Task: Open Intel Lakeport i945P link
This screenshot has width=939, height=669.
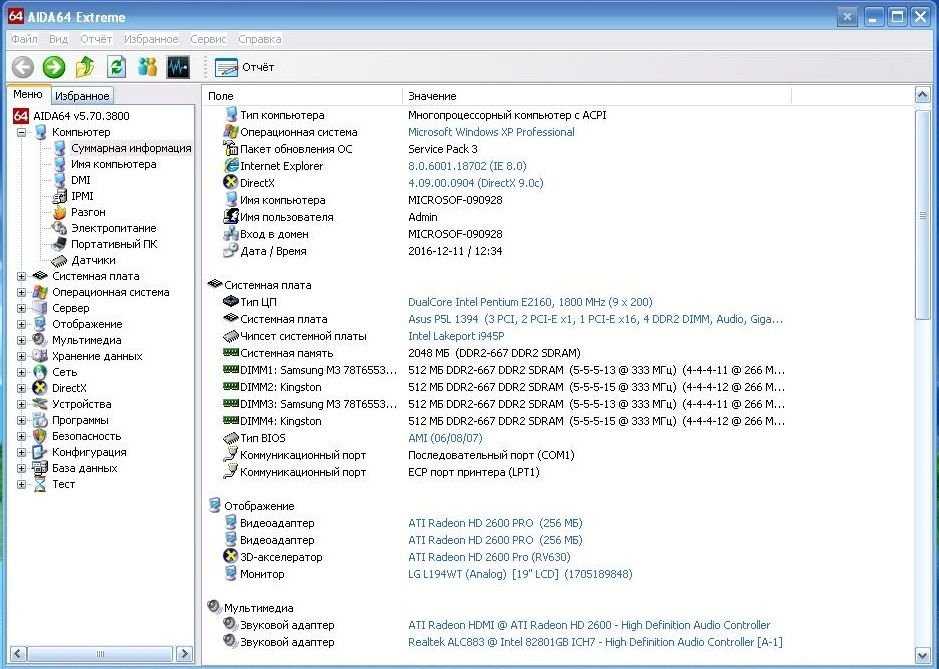Action: pyautogui.click(x=456, y=336)
